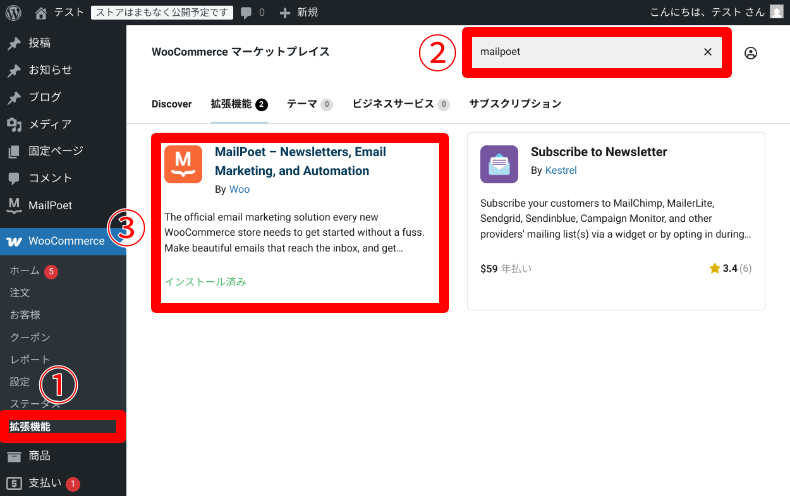Click the WooCommerce W logo icon
The image size is (790, 496).
14,242
